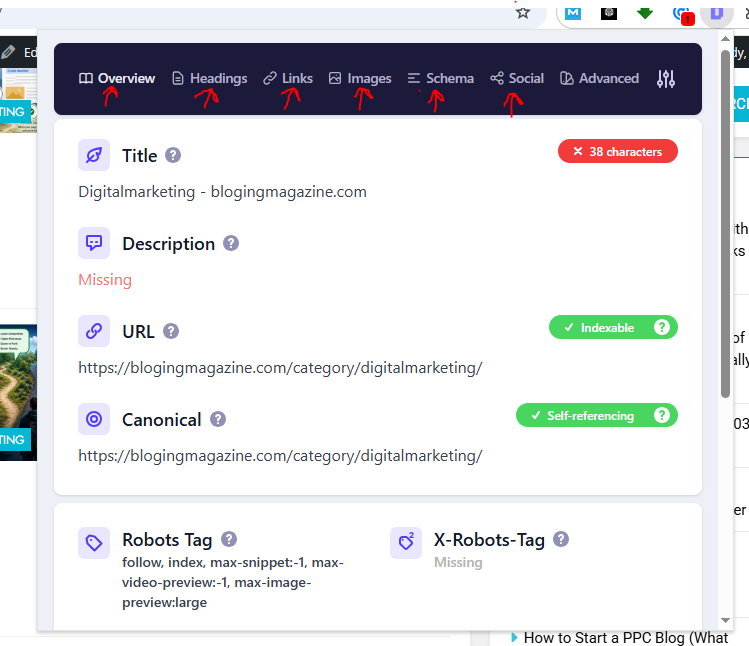Open the Advanced tab
The image size is (749, 646).
599,78
